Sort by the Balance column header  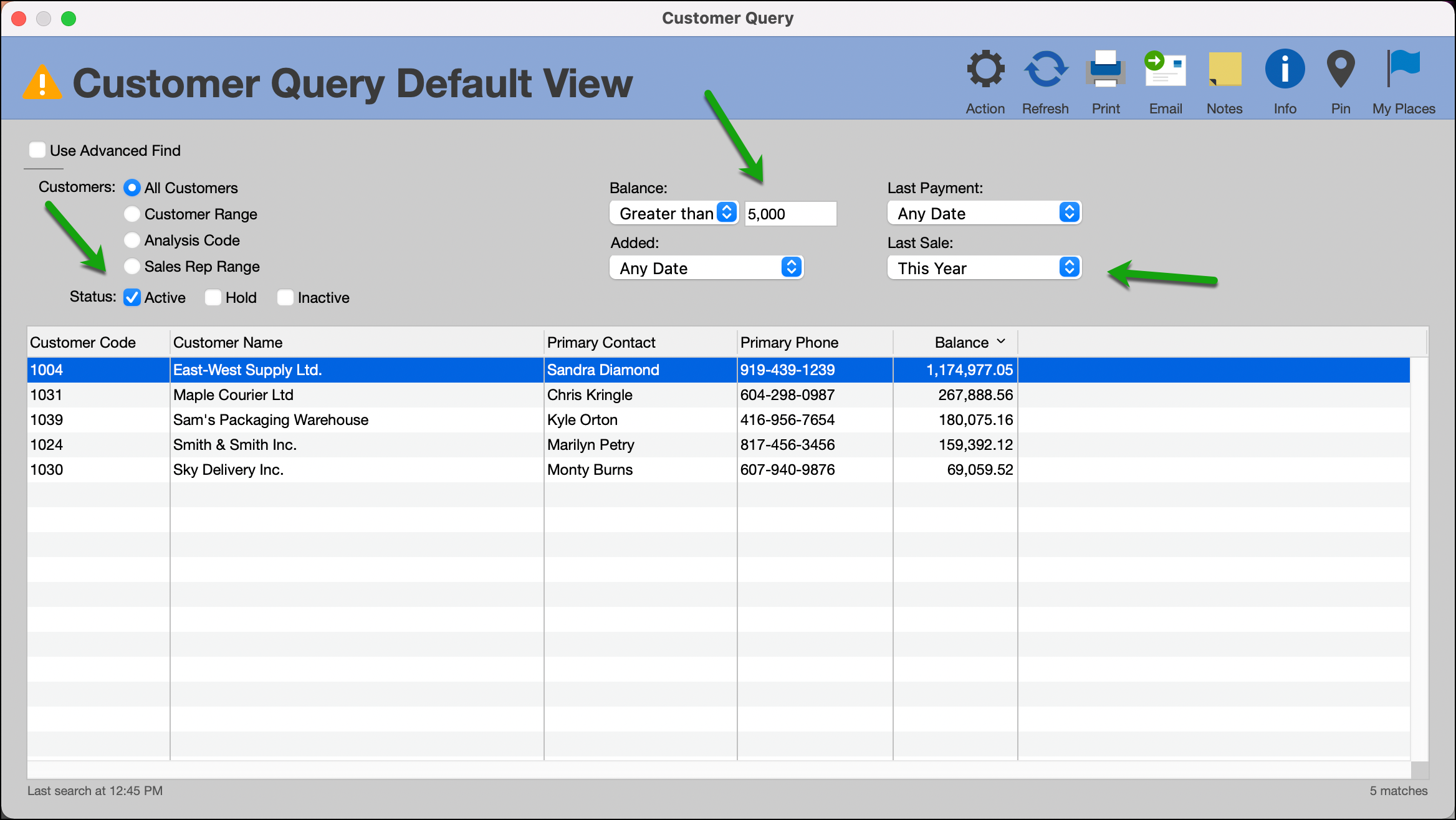pyautogui.click(x=962, y=341)
